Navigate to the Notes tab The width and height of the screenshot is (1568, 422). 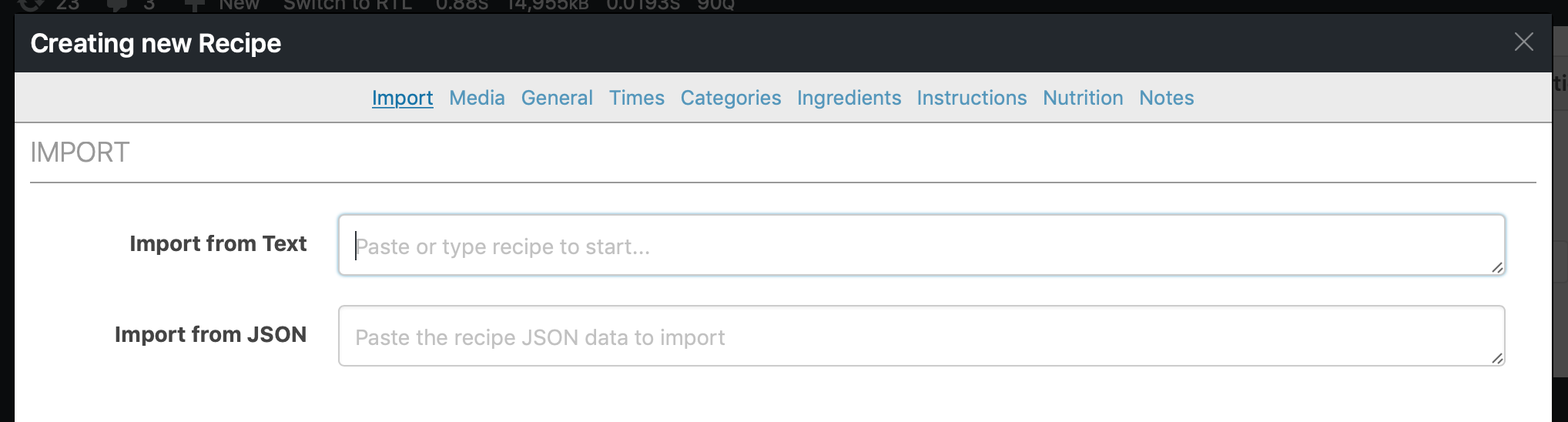(1166, 98)
